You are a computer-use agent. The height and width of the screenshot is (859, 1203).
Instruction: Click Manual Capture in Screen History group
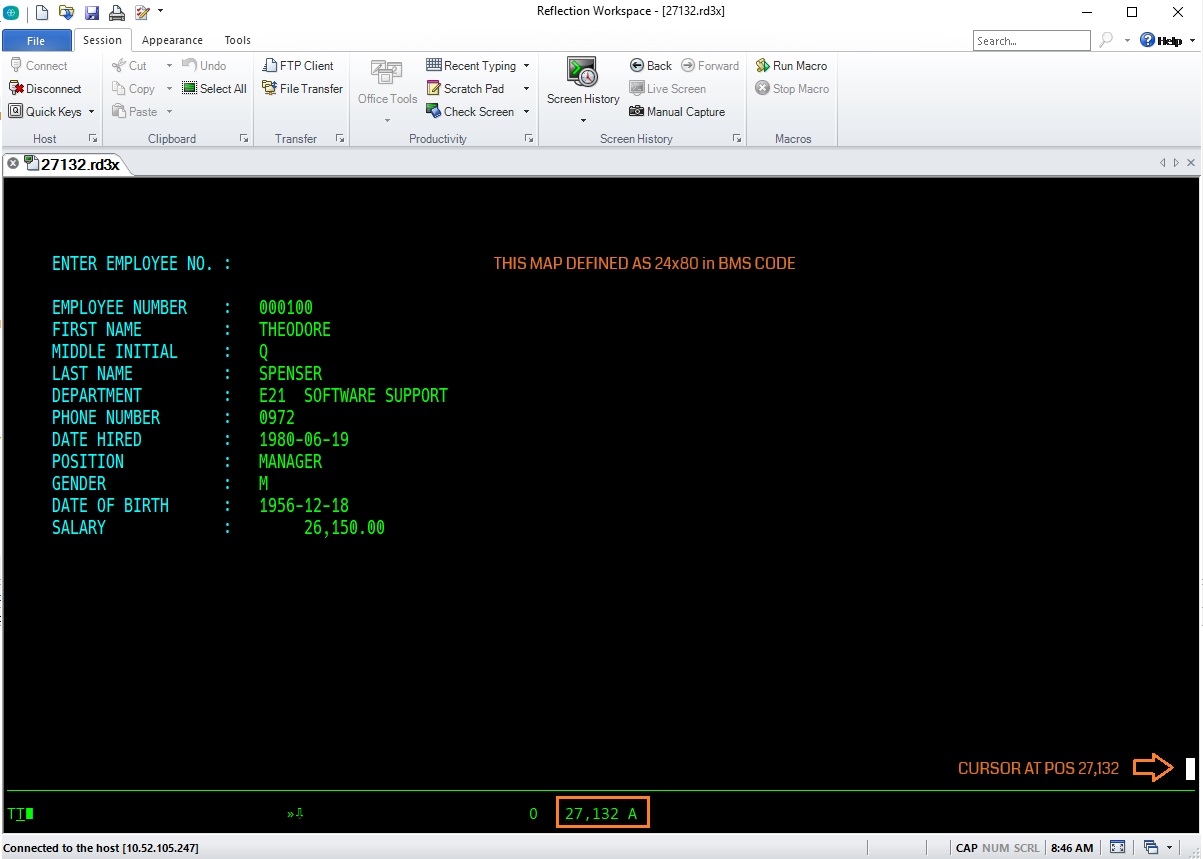pos(678,111)
